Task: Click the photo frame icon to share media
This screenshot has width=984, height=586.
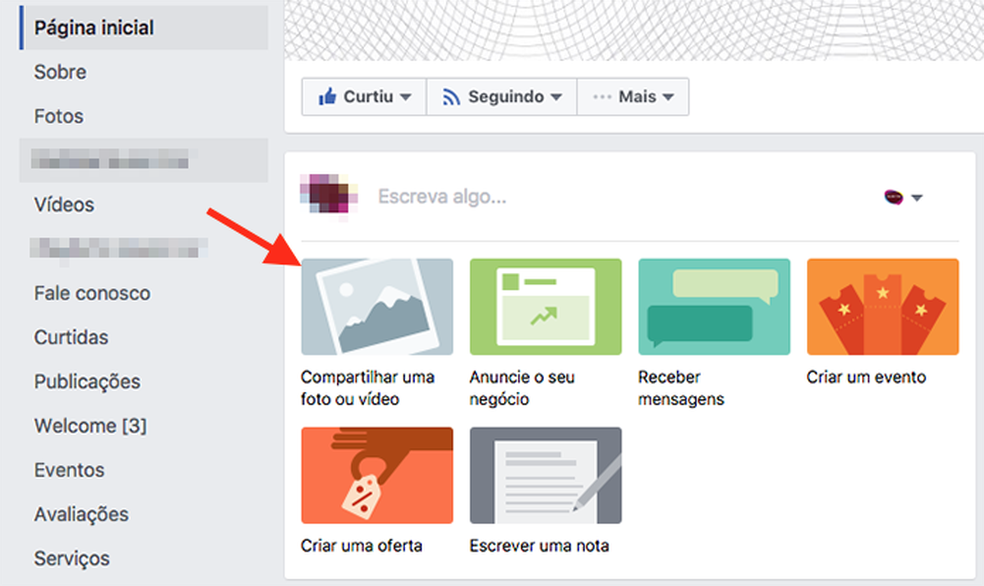Action: (376, 306)
